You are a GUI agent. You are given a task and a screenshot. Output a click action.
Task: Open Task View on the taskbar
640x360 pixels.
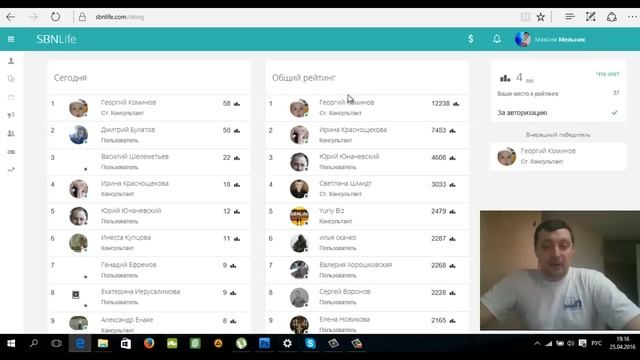(x=56, y=344)
